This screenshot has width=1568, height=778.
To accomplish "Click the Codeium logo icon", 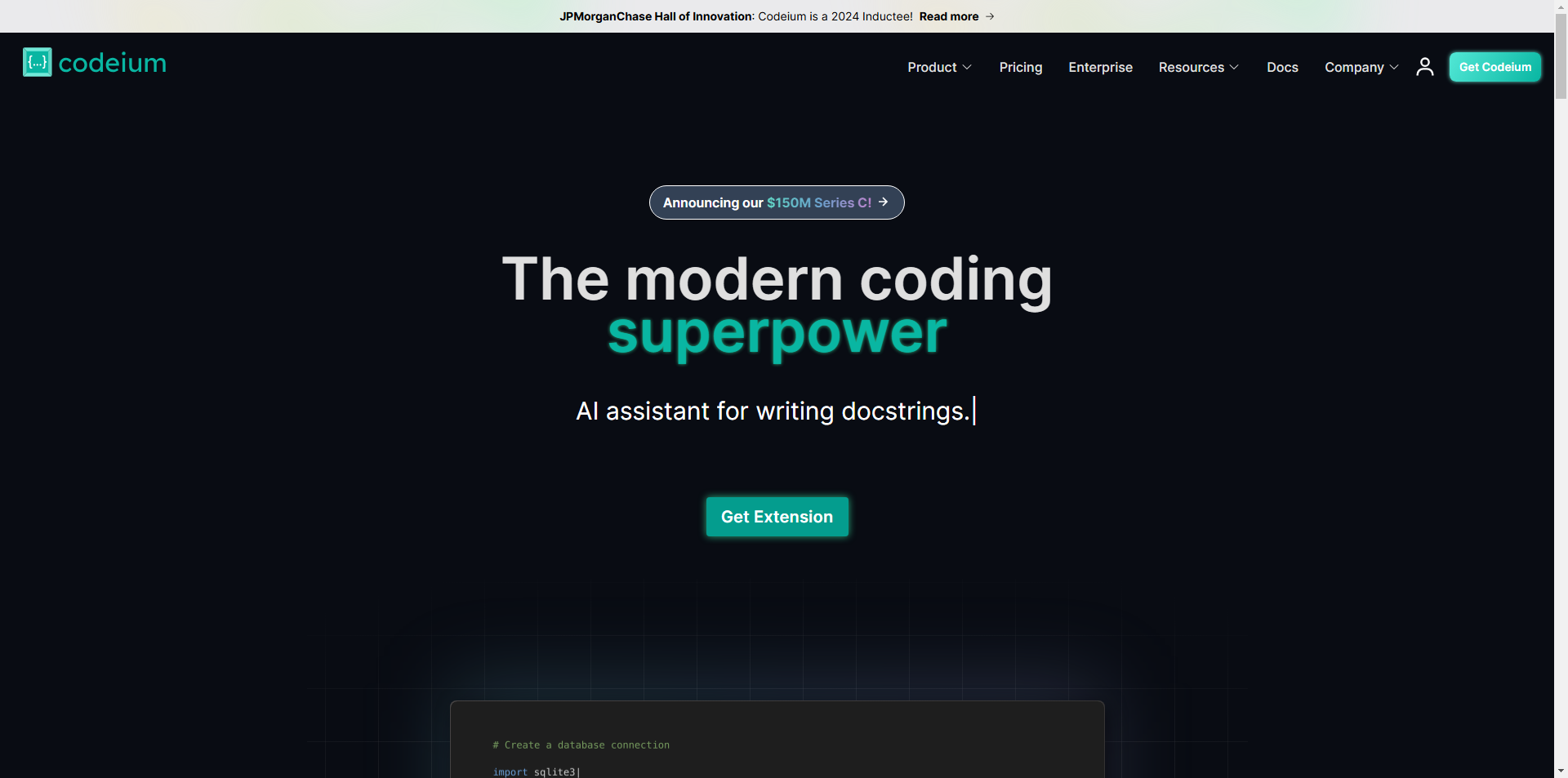I will point(38,62).
